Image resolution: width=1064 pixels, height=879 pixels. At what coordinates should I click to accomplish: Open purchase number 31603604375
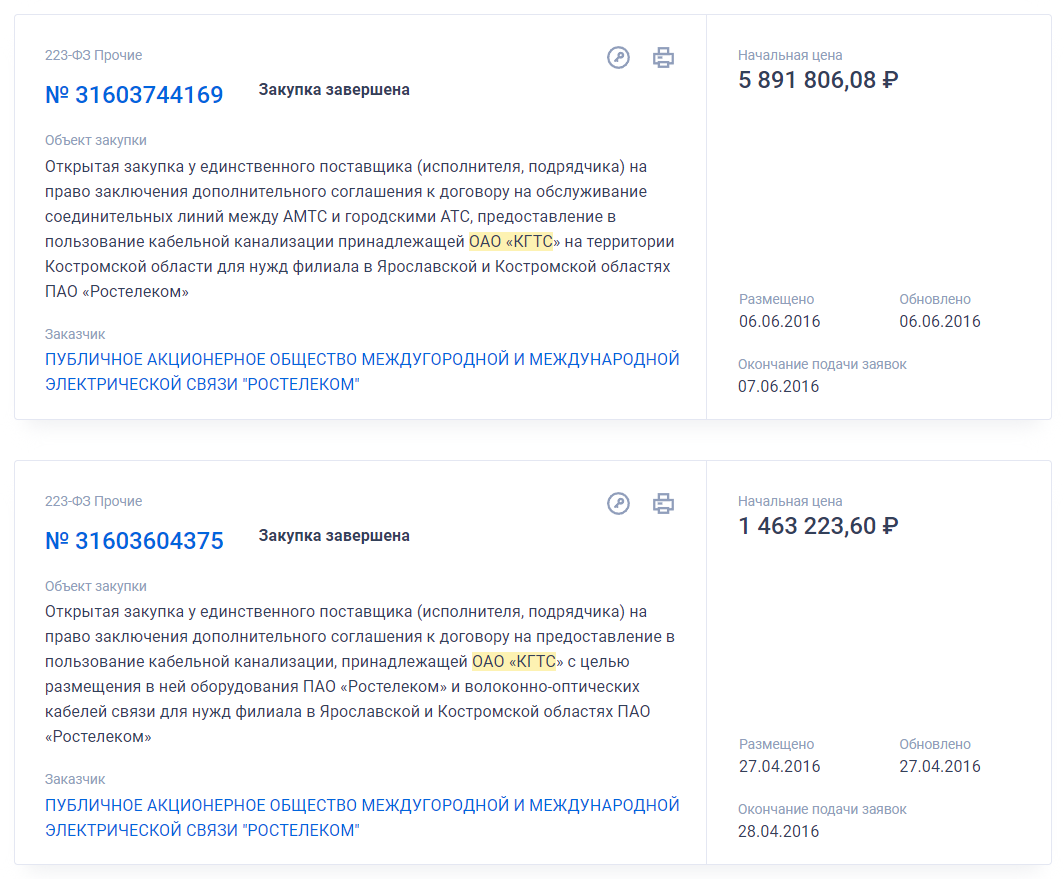click(x=134, y=541)
